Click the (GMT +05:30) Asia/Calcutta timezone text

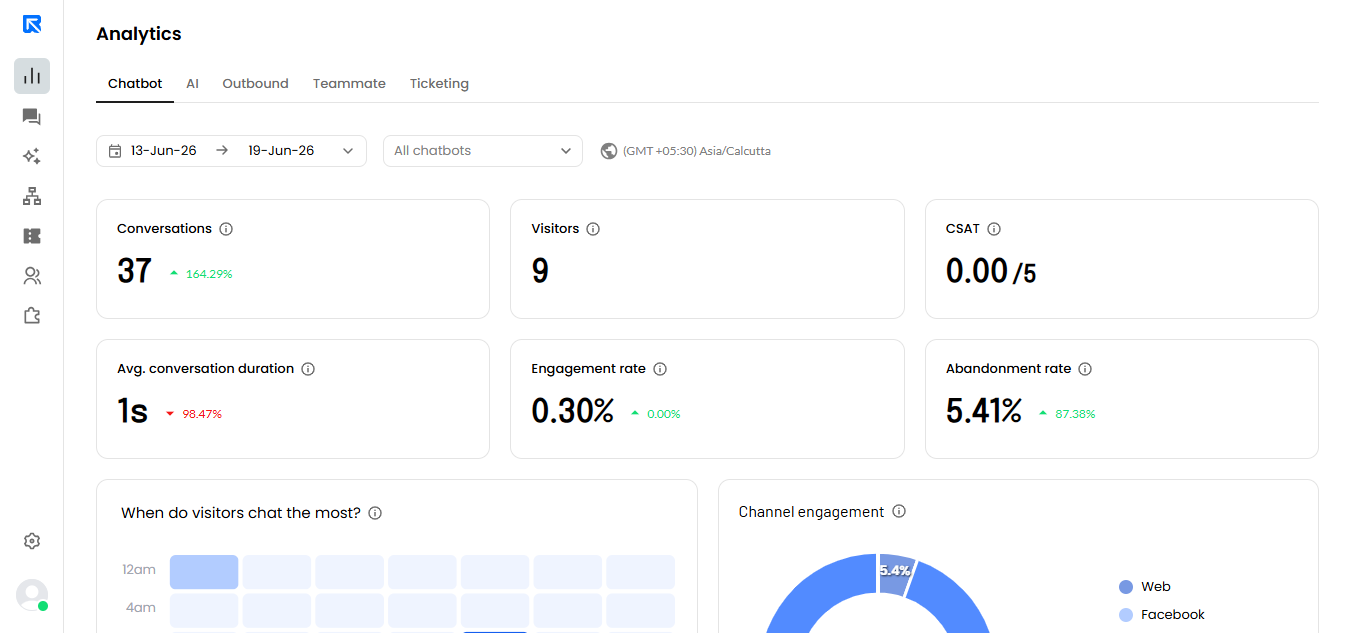pos(696,151)
